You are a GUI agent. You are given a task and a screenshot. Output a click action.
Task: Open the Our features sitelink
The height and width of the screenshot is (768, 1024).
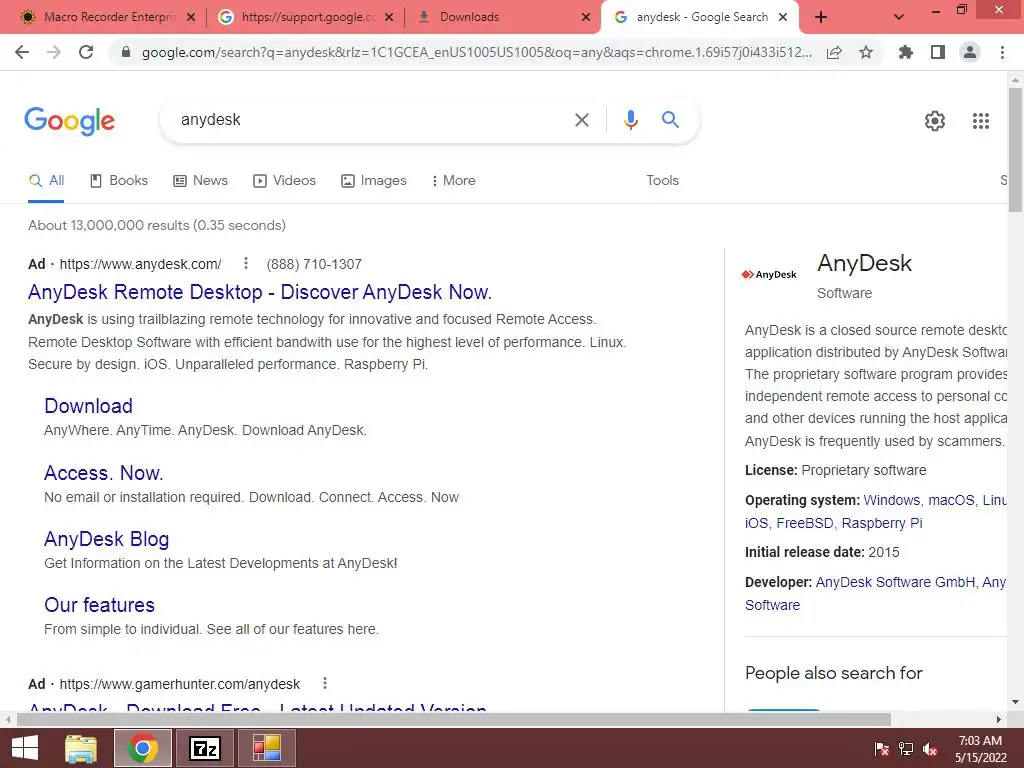coord(99,605)
